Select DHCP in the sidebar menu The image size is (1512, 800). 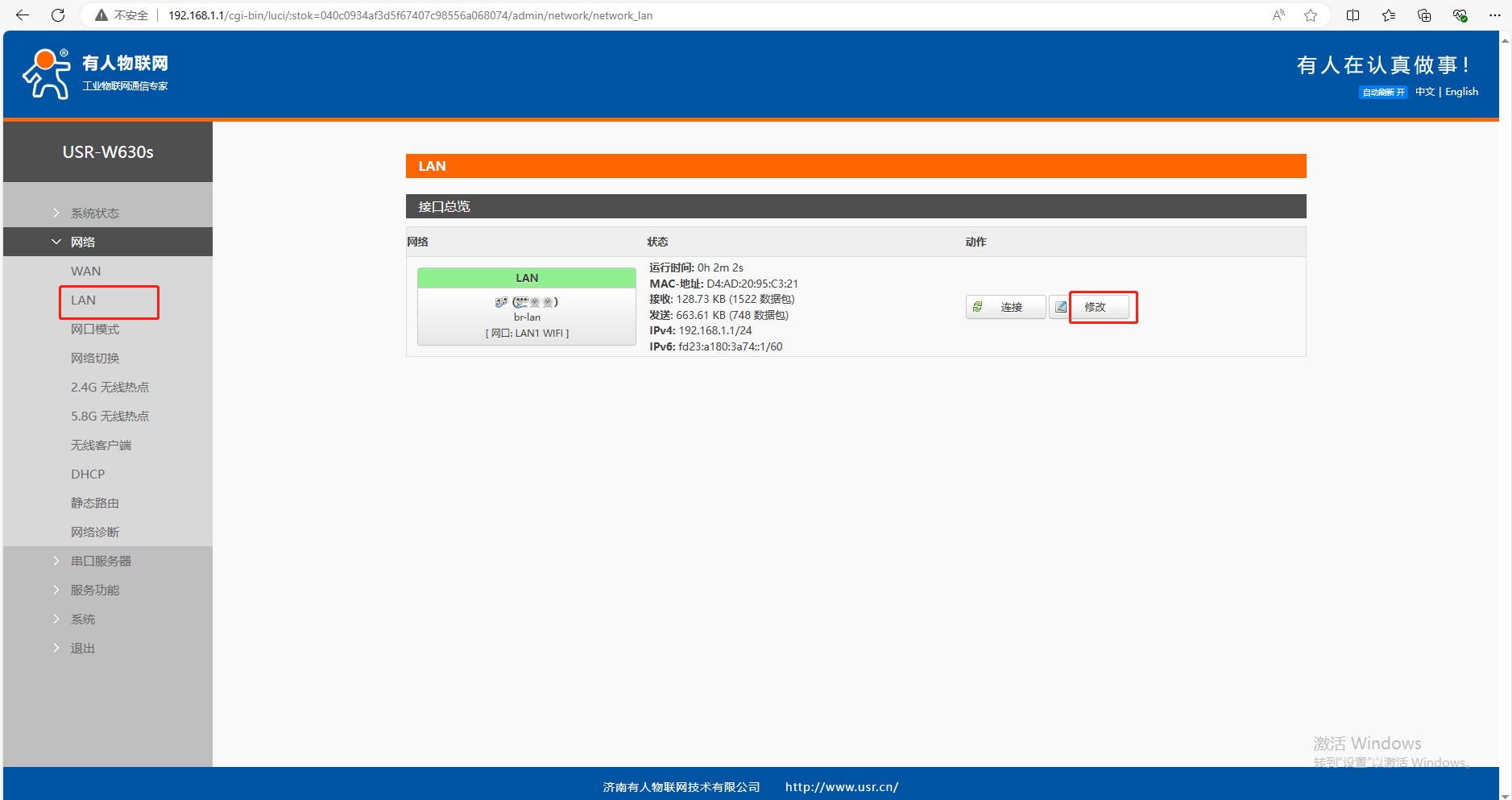88,474
